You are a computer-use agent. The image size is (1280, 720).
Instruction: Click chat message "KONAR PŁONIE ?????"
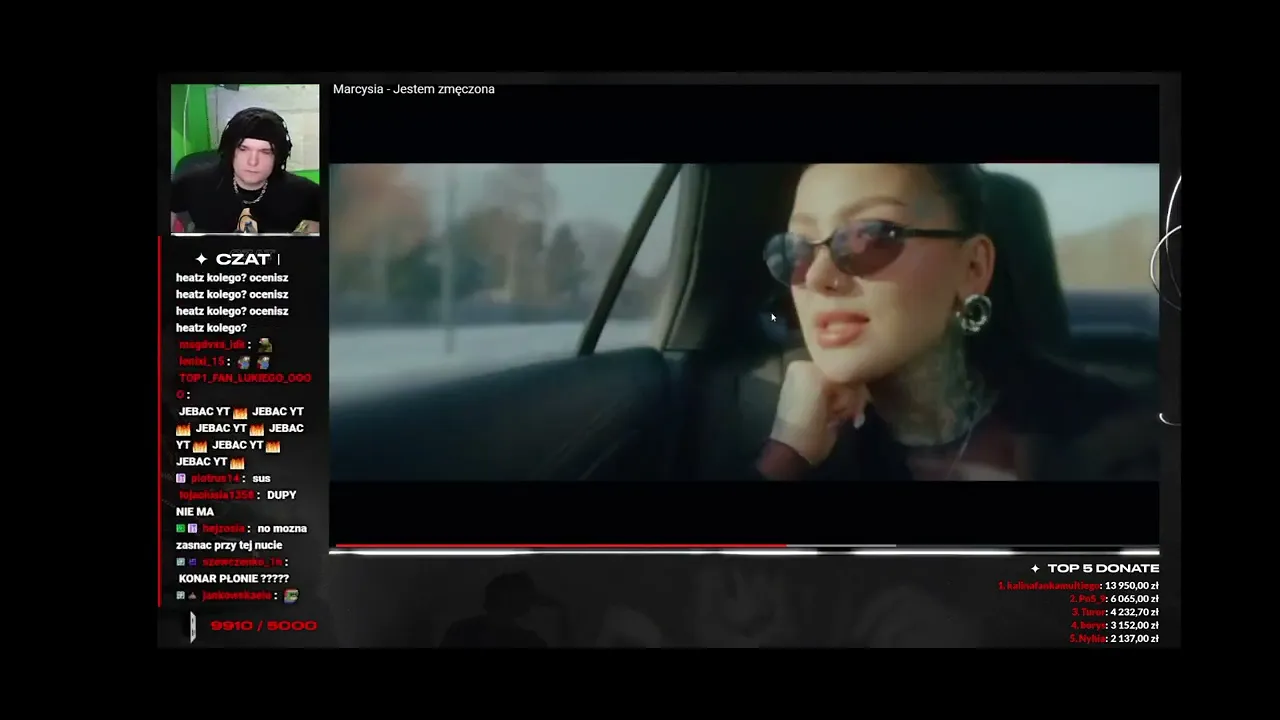coord(234,578)
